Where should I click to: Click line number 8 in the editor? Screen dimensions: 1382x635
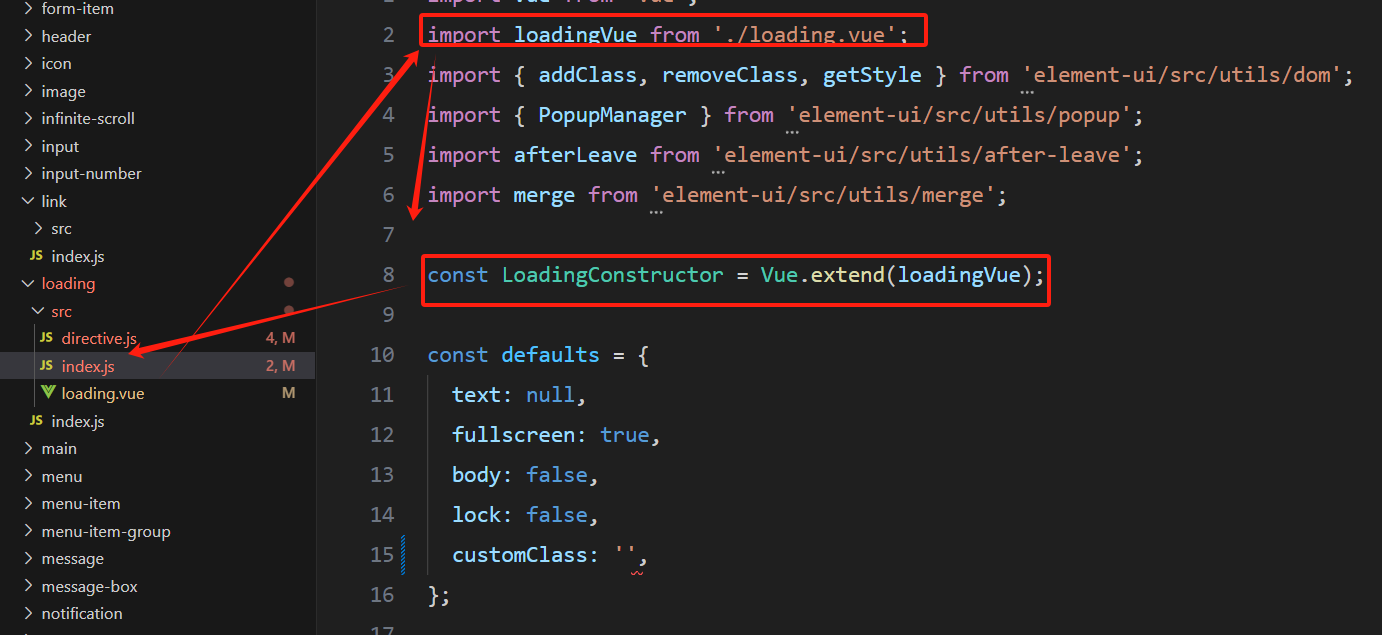pos(388,274)
